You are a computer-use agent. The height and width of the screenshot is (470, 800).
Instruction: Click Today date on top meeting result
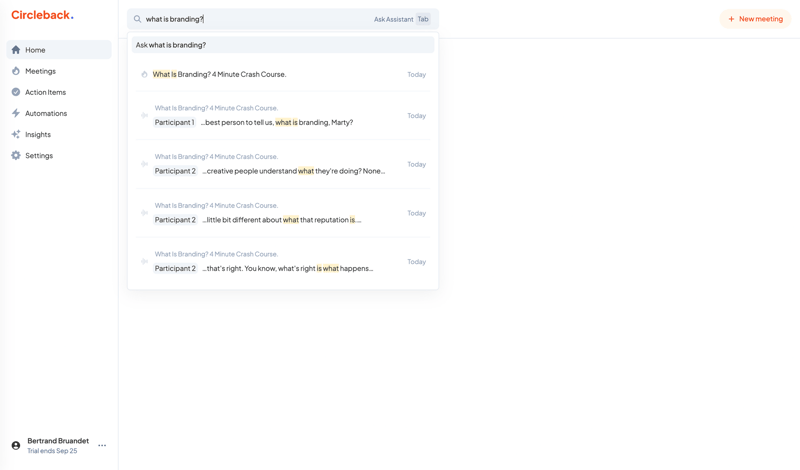[x=416, y=75]
